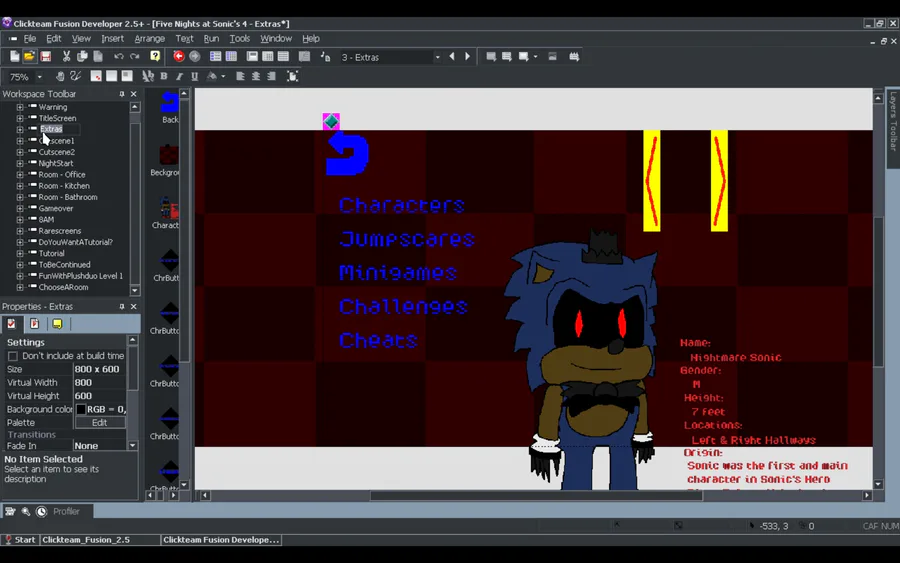Expand the Gameover frame tree node

(20, 208)
